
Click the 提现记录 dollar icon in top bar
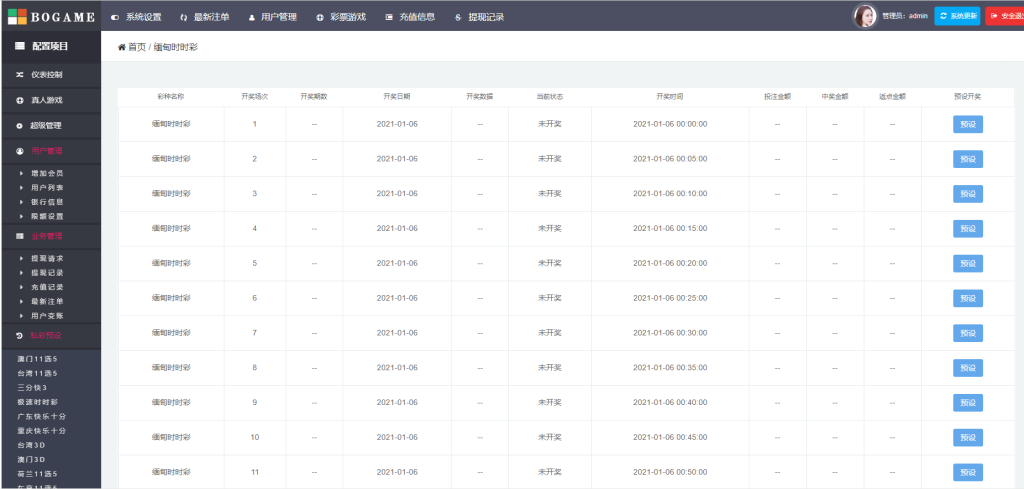pos(458,17)
